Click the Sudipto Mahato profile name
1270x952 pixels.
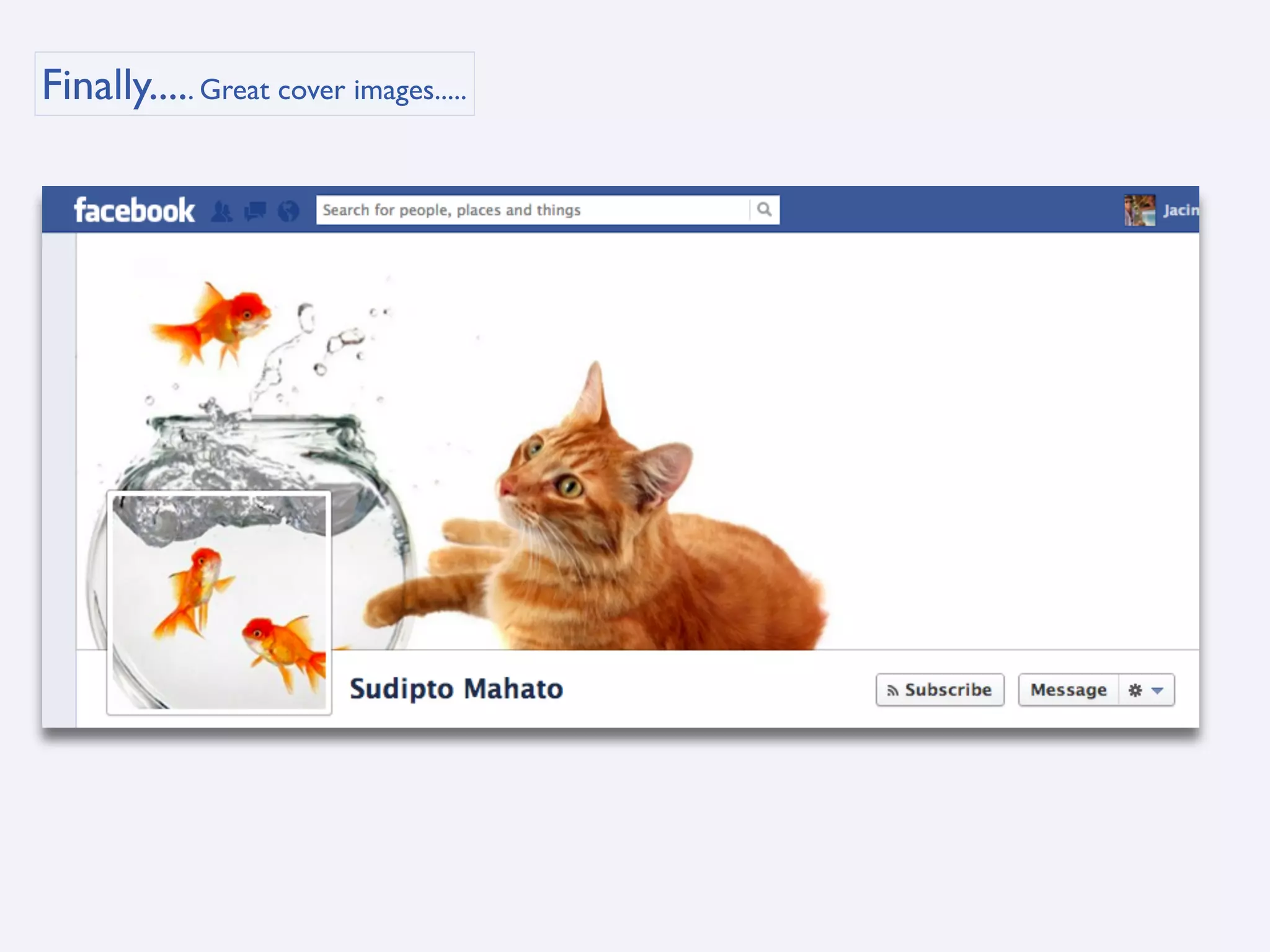(x=456, y=689)
